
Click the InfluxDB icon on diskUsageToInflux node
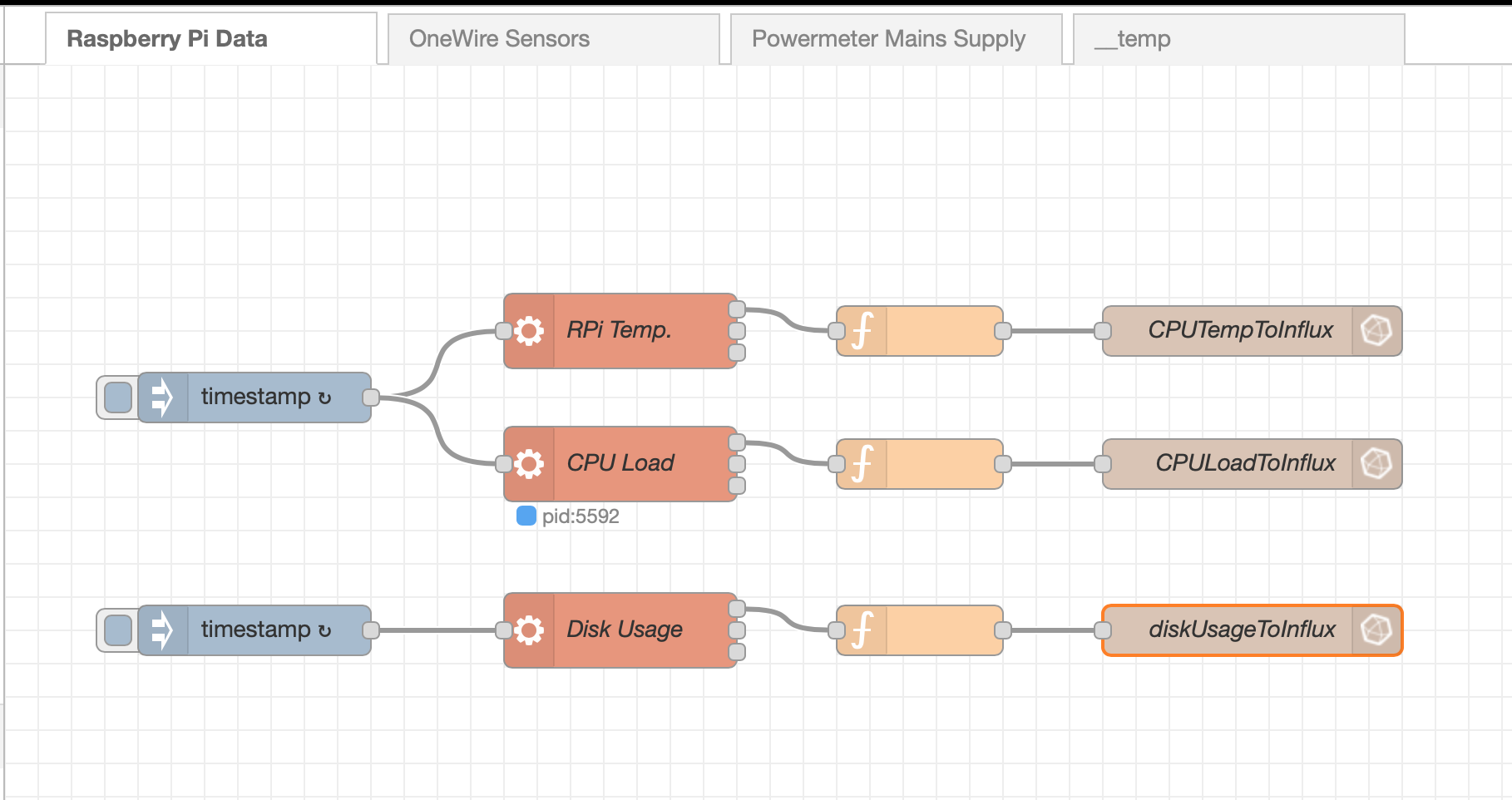[1376, 630]
